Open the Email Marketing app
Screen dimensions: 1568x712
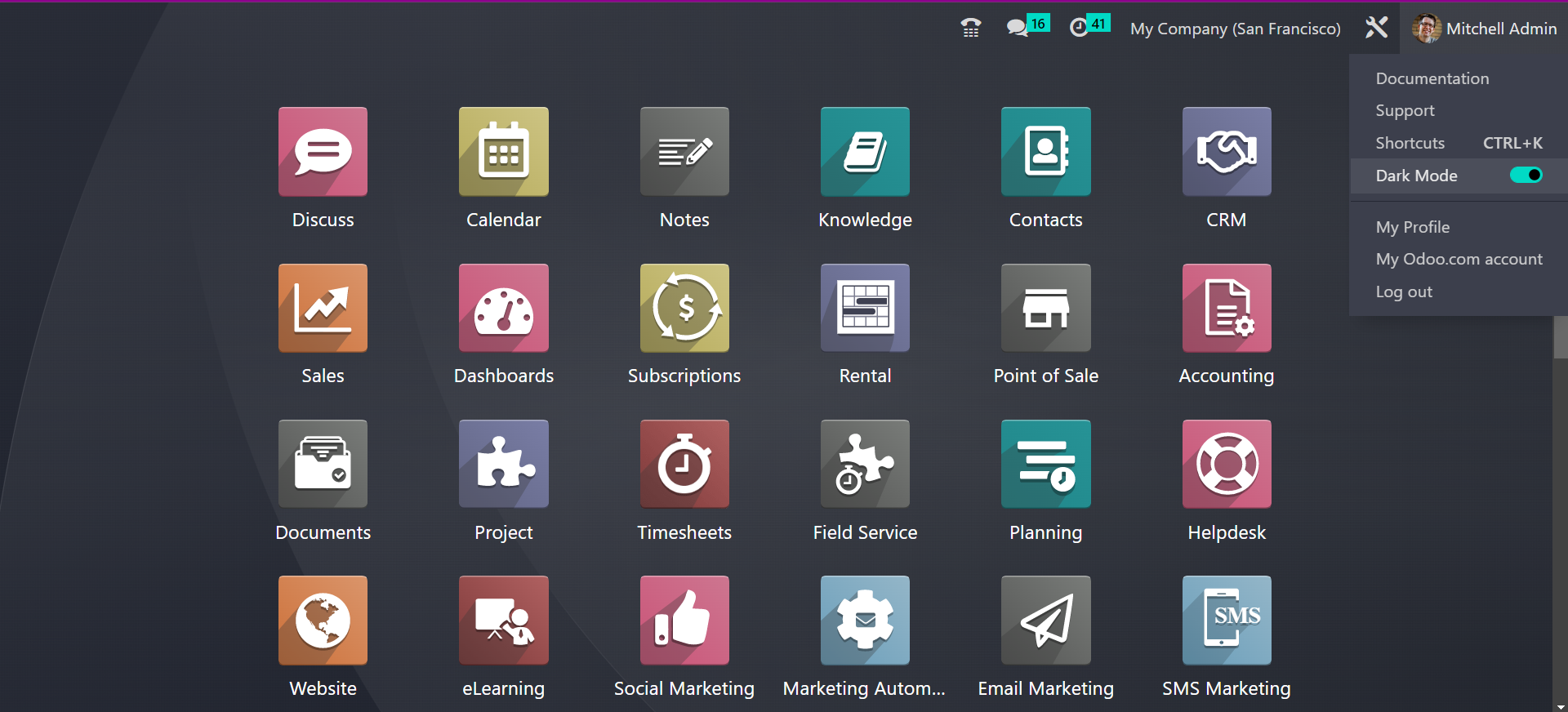(x=1046, y=621)
